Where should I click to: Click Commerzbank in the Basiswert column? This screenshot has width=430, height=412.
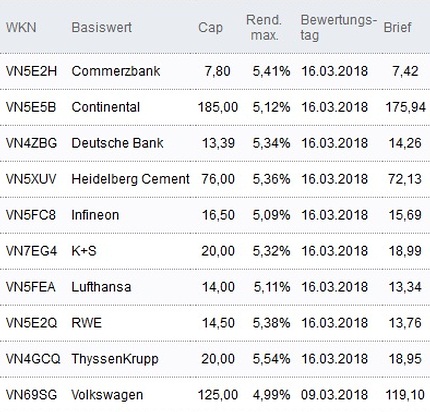116,71
